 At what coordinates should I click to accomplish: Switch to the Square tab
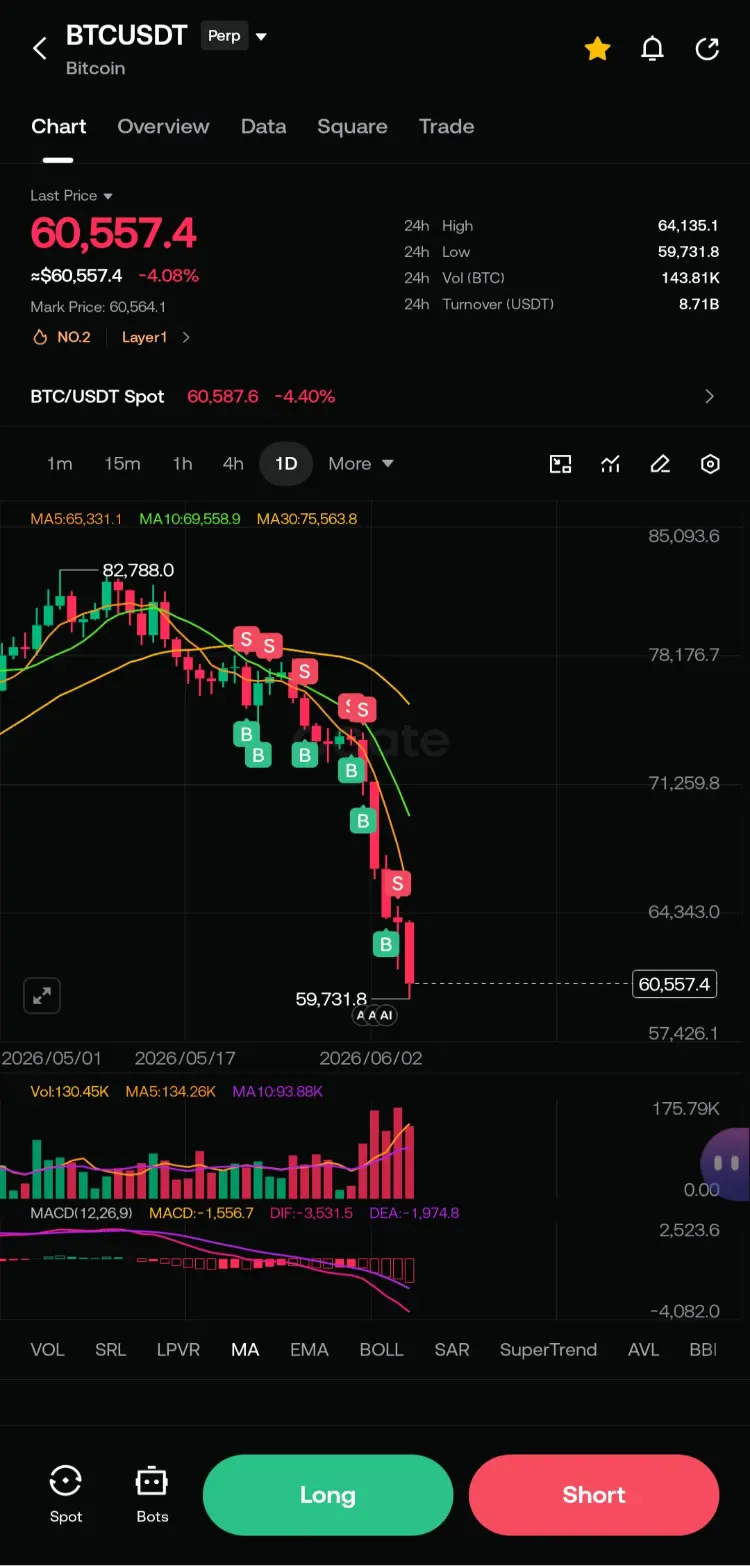352,126
